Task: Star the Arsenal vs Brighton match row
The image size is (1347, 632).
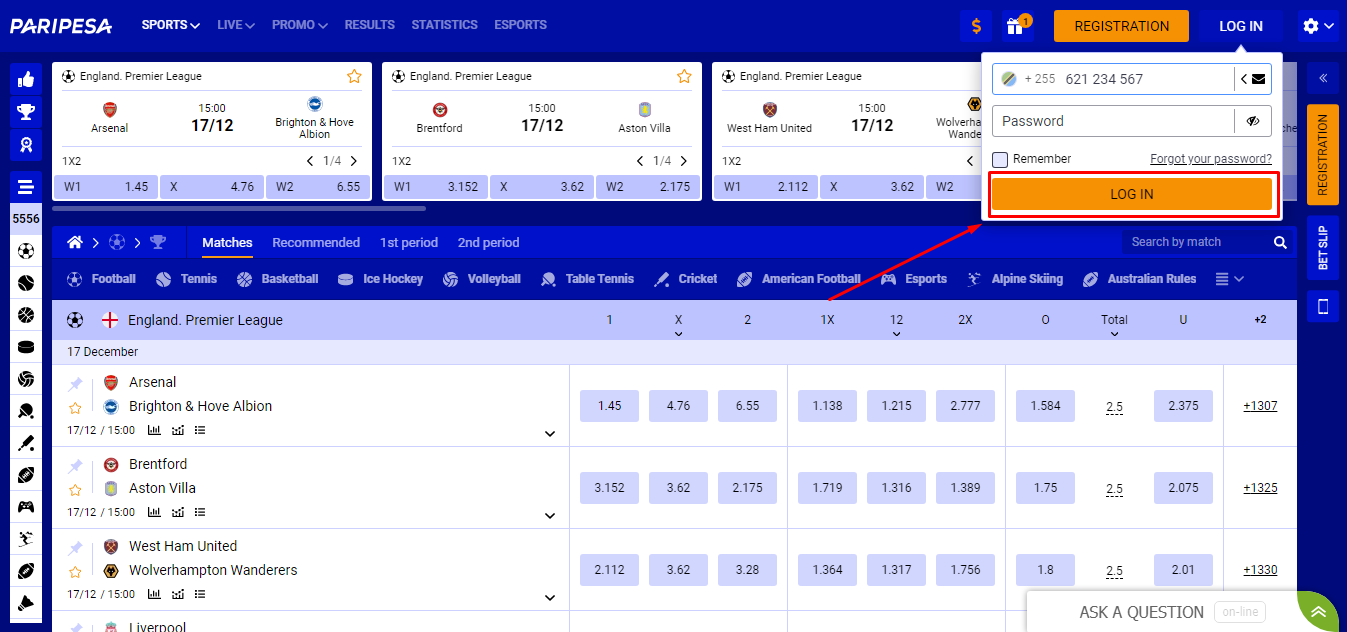Action: pyautogui.click(x=75, y=408)
